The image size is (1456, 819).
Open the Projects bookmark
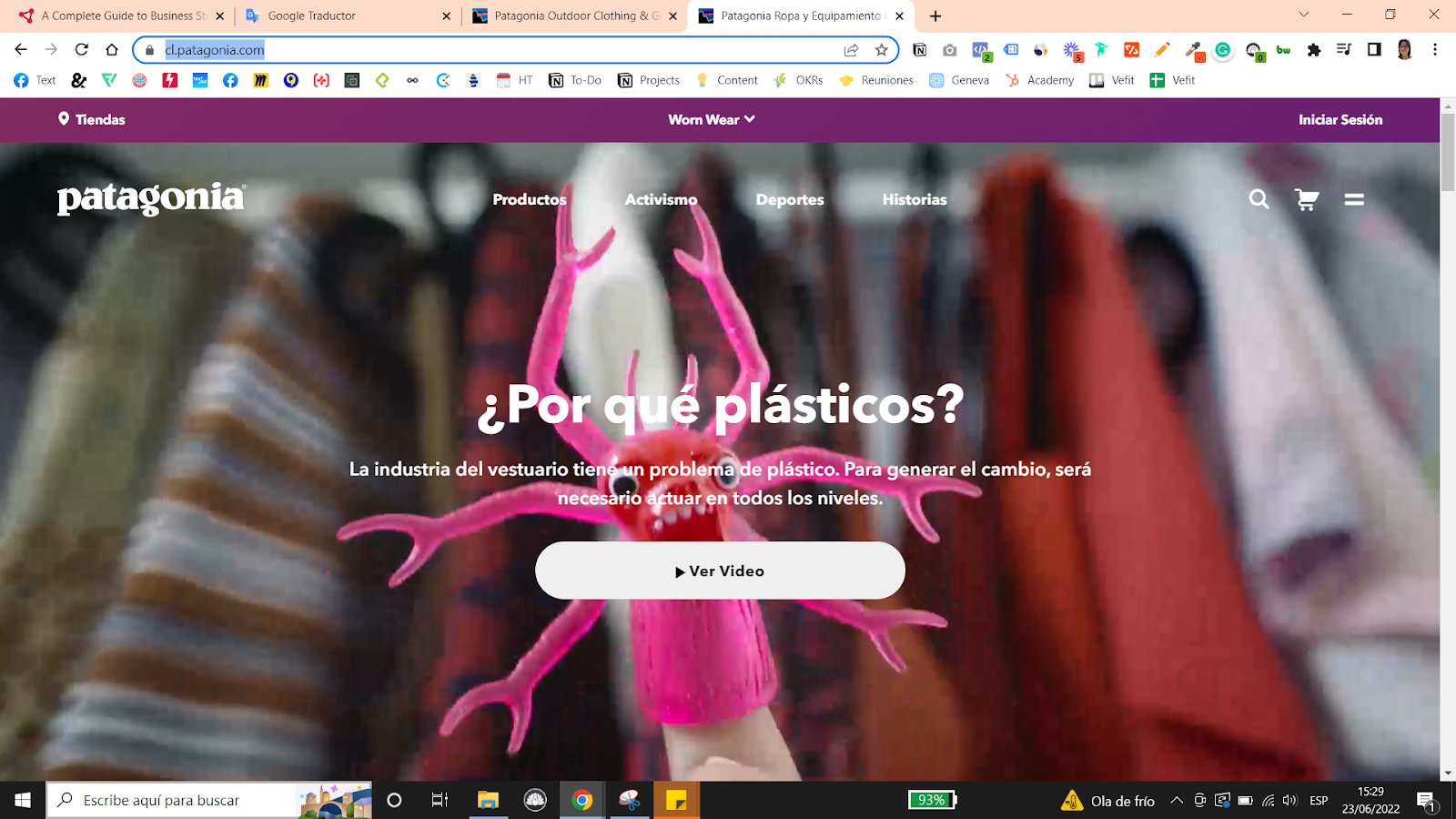(x=649, y=80)
